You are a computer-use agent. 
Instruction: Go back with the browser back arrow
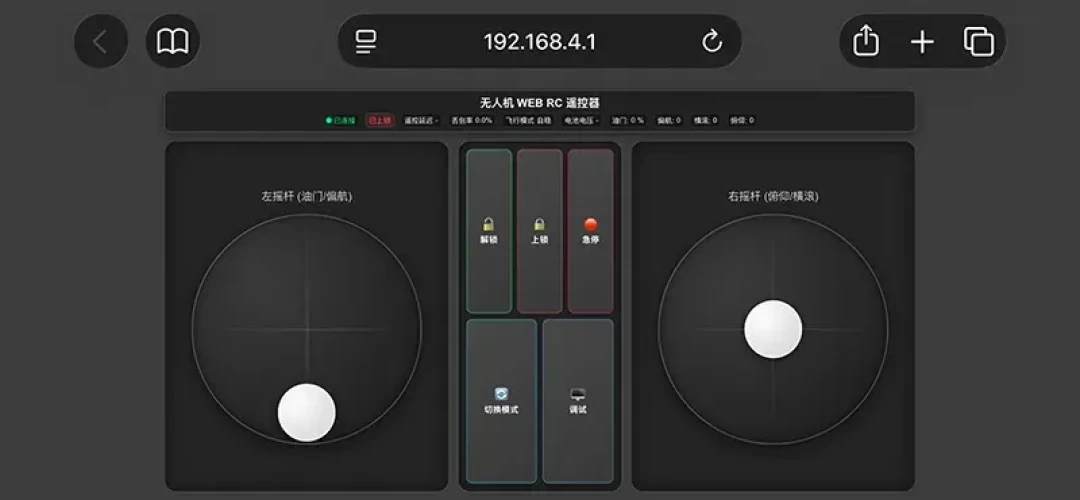point(101,41)
